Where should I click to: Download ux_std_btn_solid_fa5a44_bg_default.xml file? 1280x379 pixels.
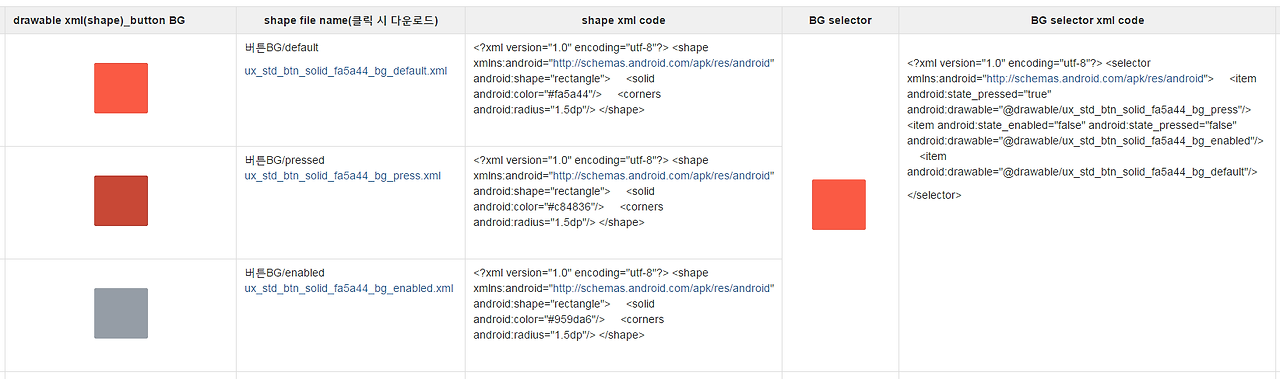click(x=346, y=71)
